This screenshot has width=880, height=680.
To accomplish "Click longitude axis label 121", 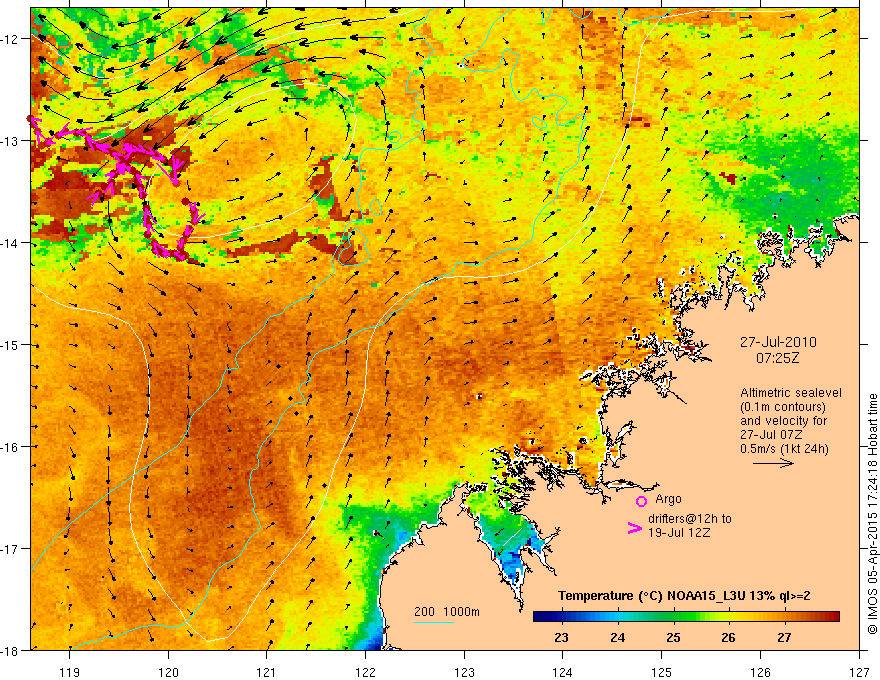I will click(267, 672).
